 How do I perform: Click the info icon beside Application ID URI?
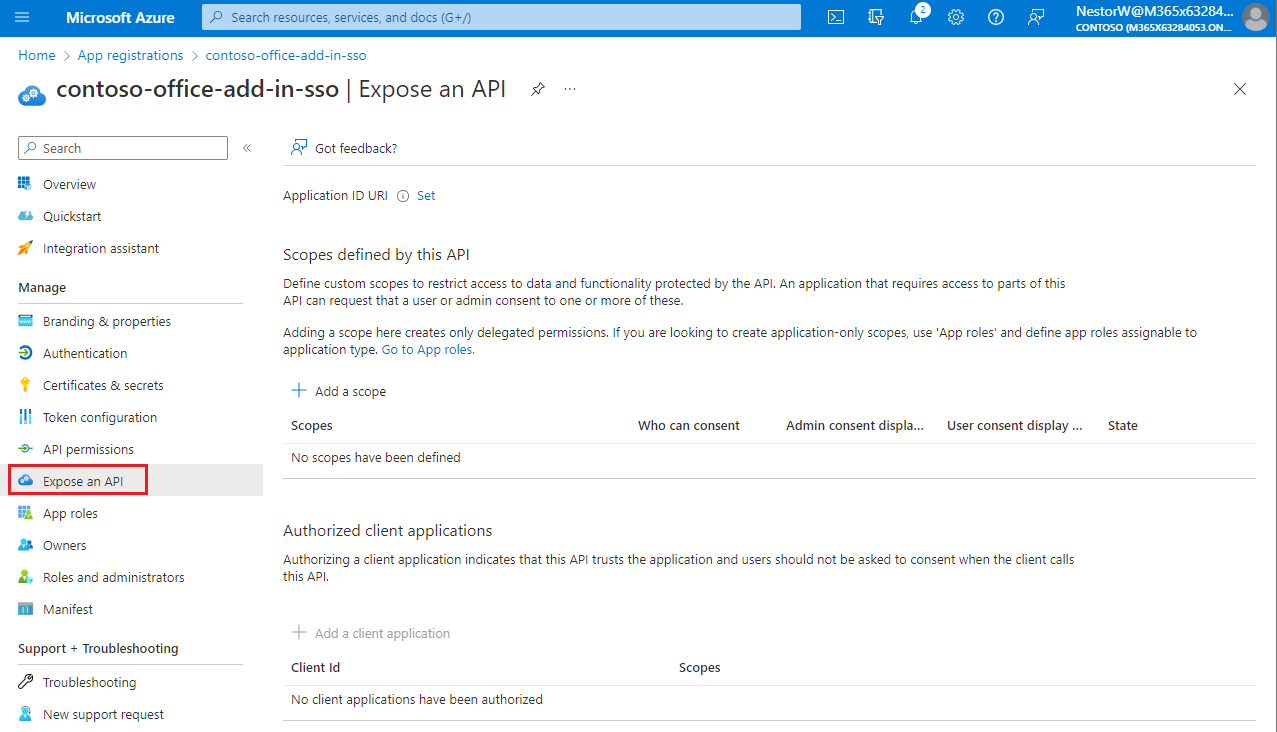[401, 195]
